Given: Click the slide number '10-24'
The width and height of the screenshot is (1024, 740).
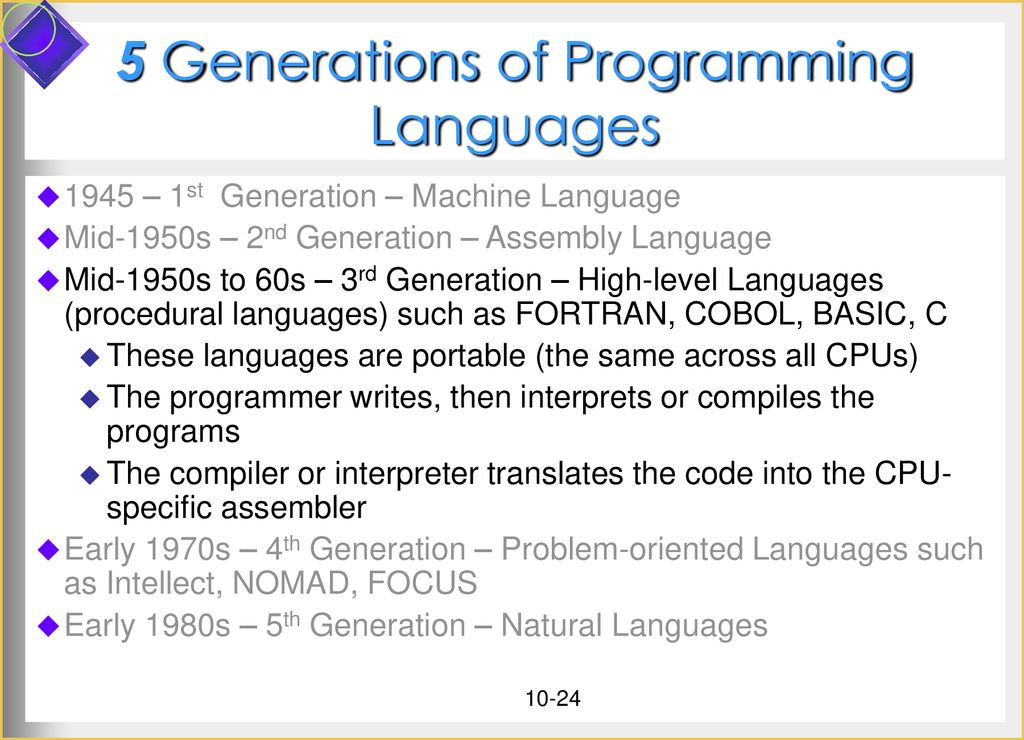Looking at the screenshot, I should (552, 698).
